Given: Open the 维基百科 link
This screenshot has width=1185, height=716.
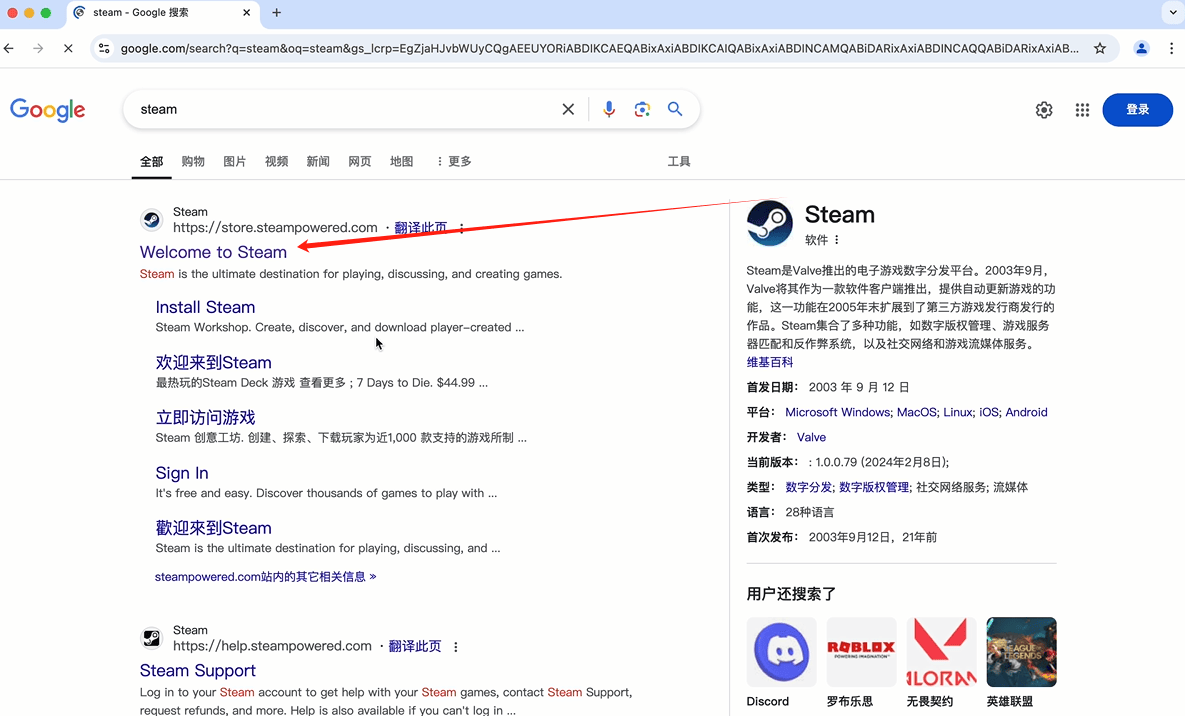Looking at the screenshot, I should click(769, 362).
